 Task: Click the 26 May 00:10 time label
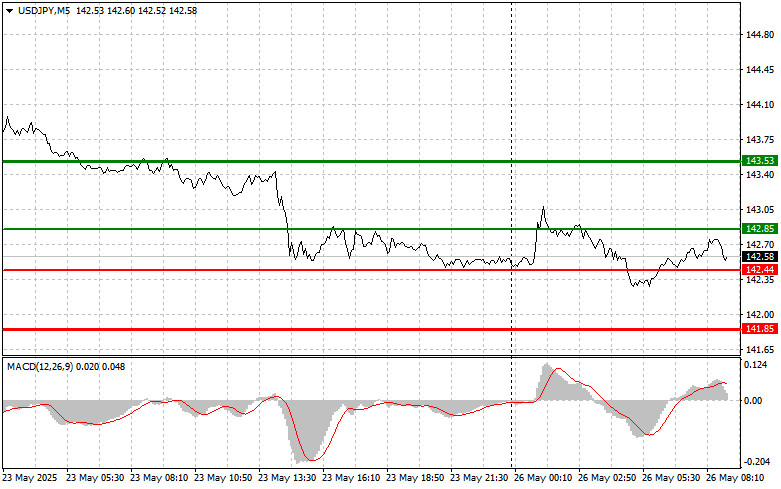click(x=545, y=478)
